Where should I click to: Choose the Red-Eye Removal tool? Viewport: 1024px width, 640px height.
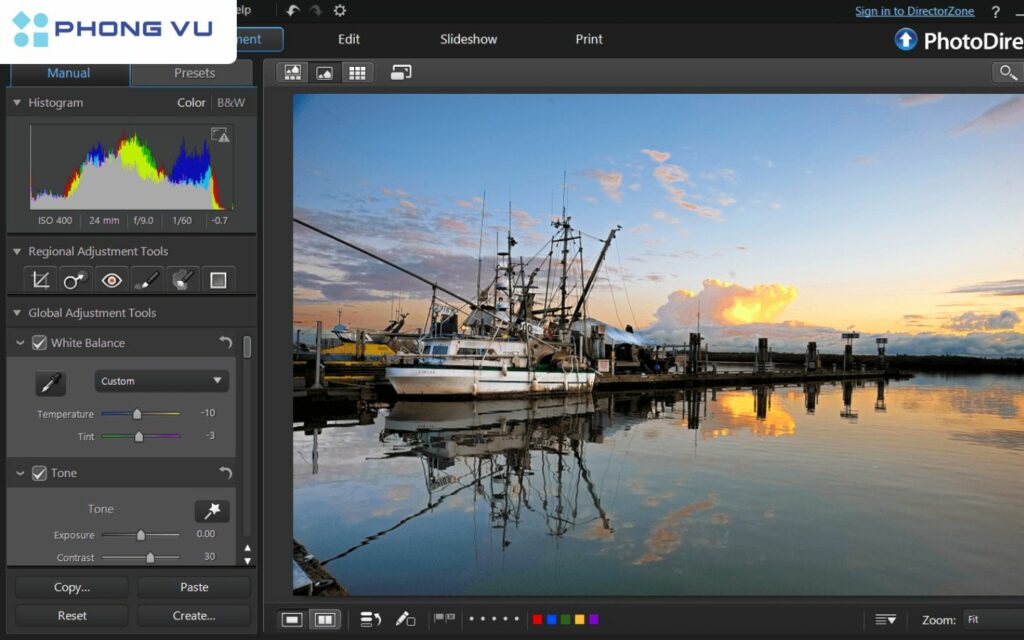click(111, 280)
